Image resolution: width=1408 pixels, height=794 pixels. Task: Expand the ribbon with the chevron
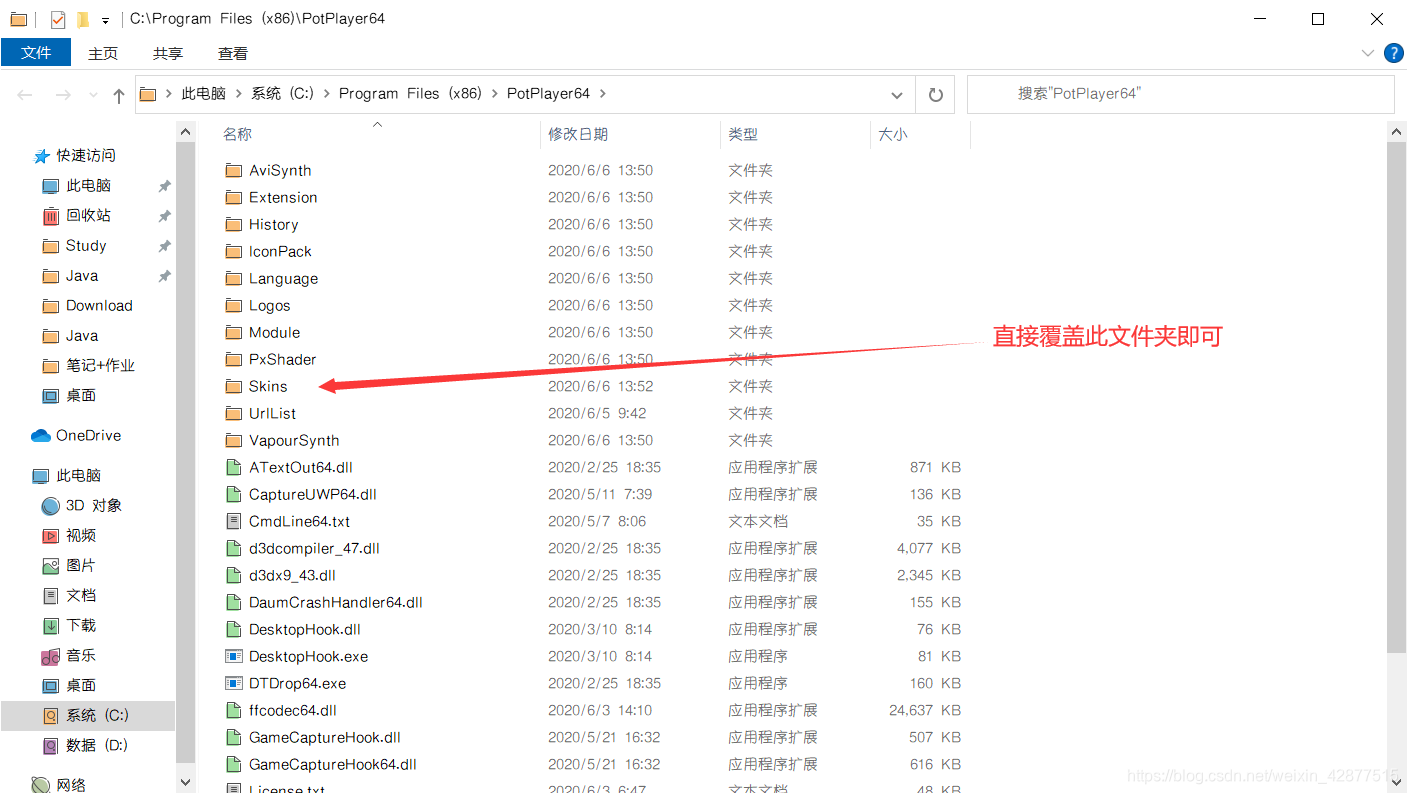(x=1368, y=53)
